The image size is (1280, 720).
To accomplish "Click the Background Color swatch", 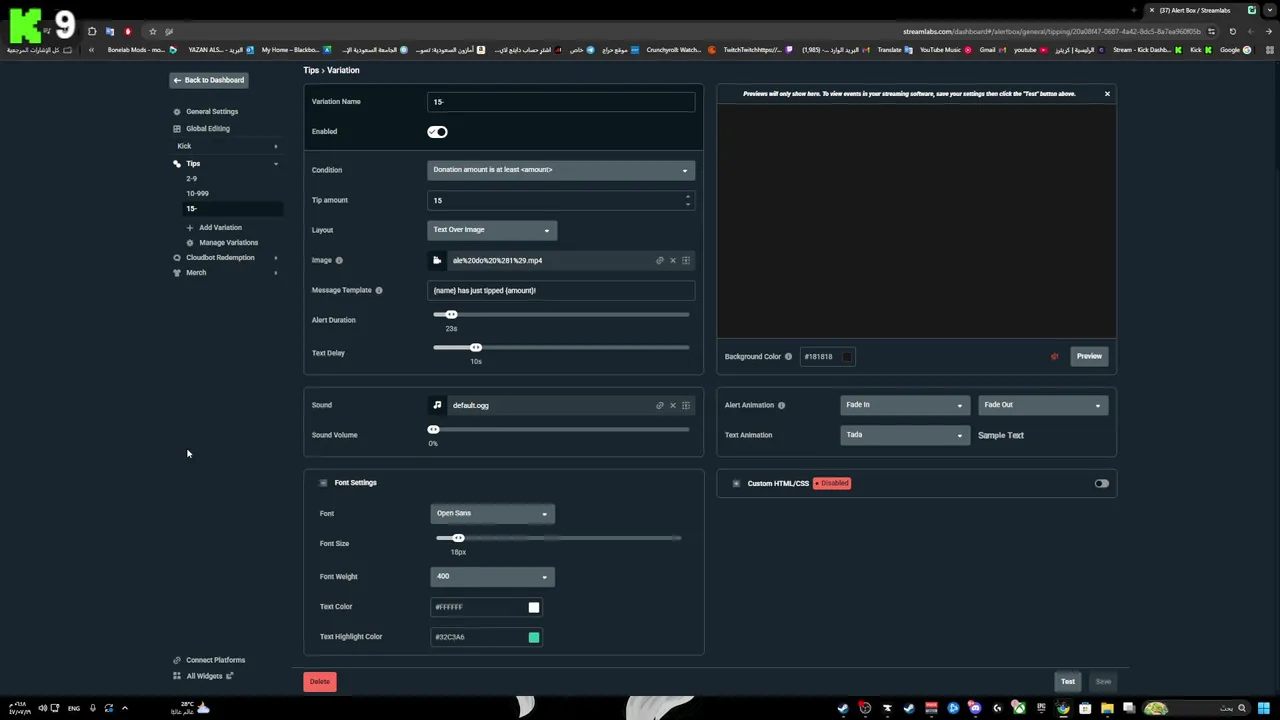I will coord(846,356).
